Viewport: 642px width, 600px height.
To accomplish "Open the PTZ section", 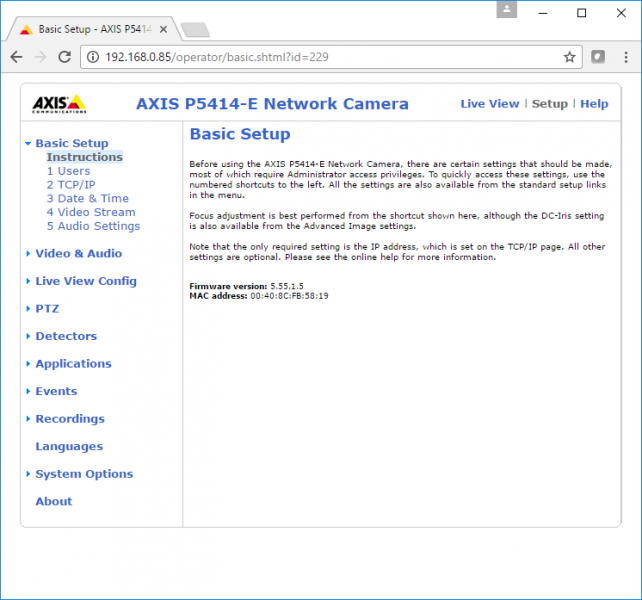I will tap(47, 308).
